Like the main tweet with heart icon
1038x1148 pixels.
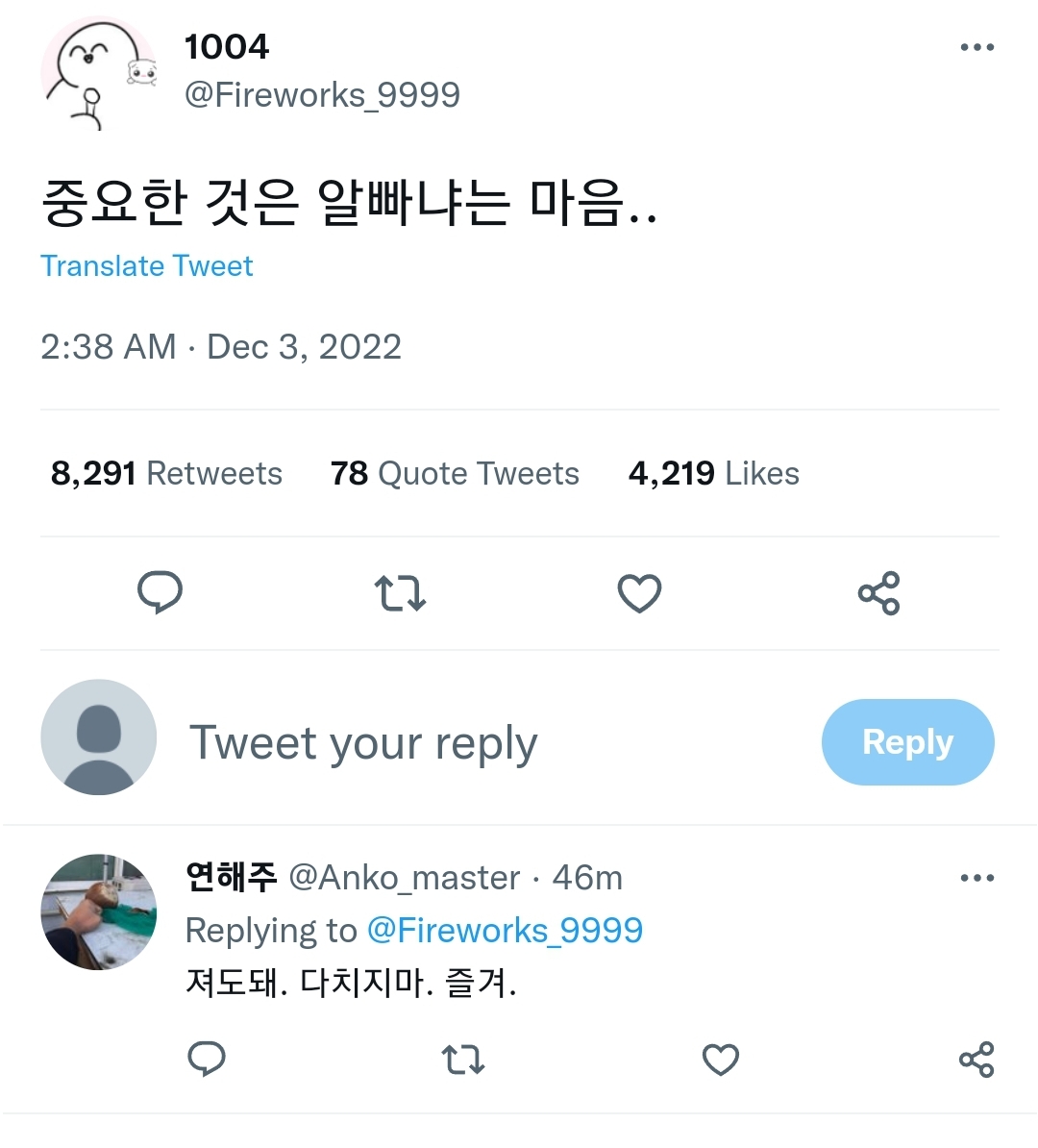640,593
